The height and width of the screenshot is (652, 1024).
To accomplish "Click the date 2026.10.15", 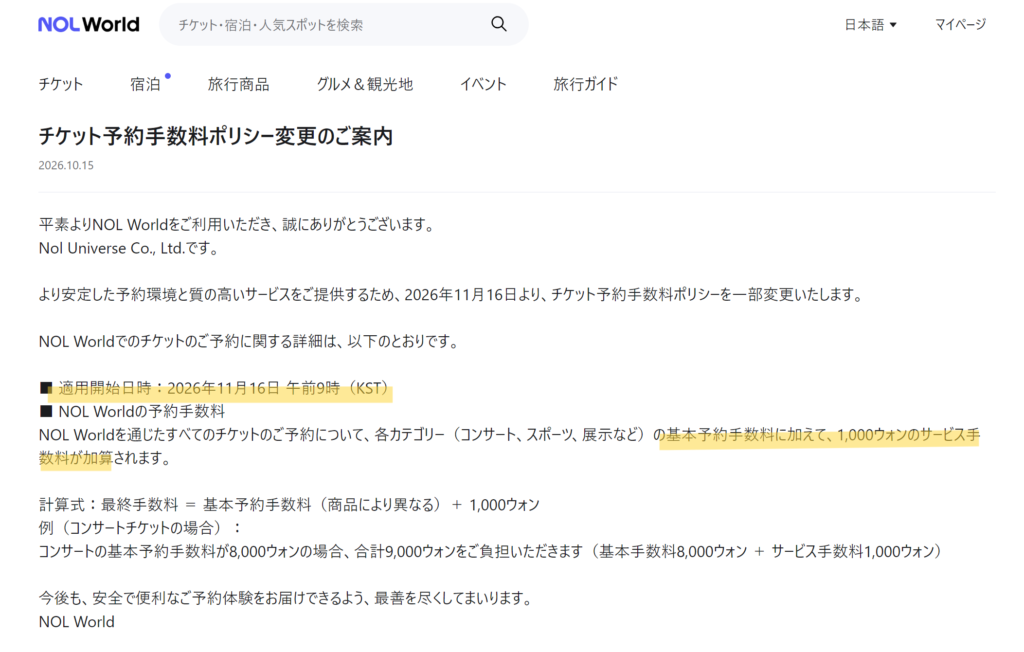I will pos(66,165).
